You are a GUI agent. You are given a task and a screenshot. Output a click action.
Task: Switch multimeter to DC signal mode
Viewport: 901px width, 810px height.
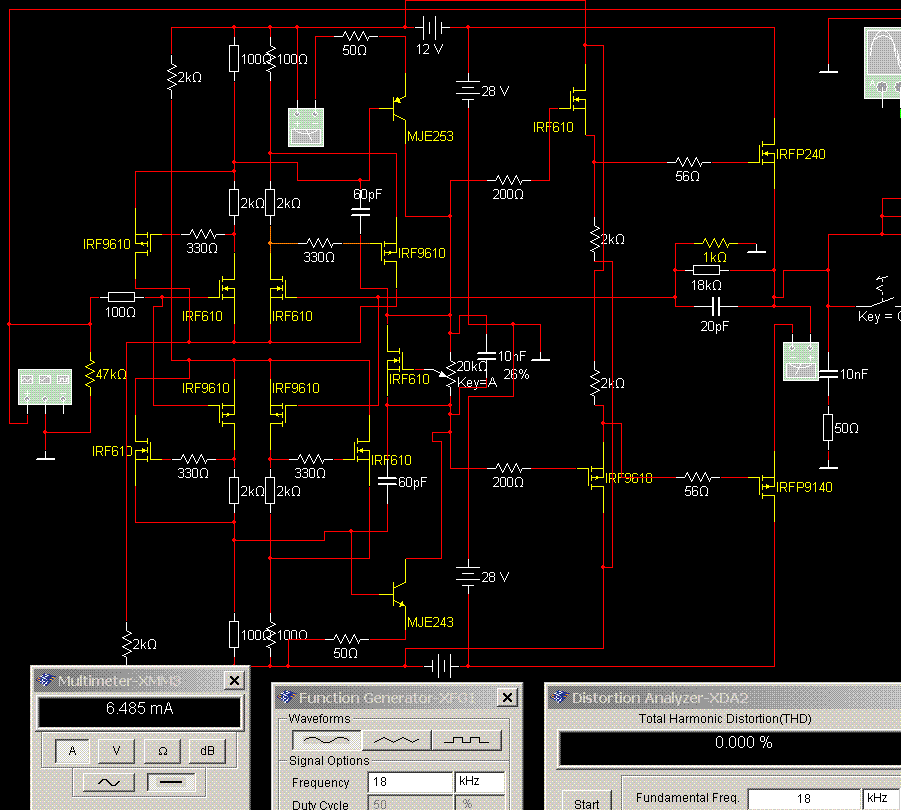click(171, 782)
